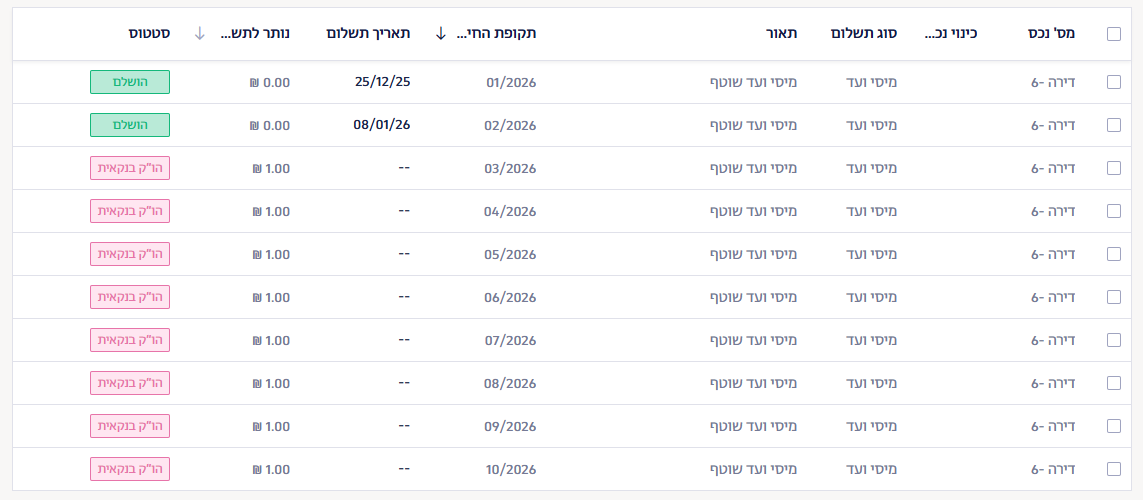Viewport: 1143px width, 500px height.
Task: Click the תאור column header
Action: (782, 33)
